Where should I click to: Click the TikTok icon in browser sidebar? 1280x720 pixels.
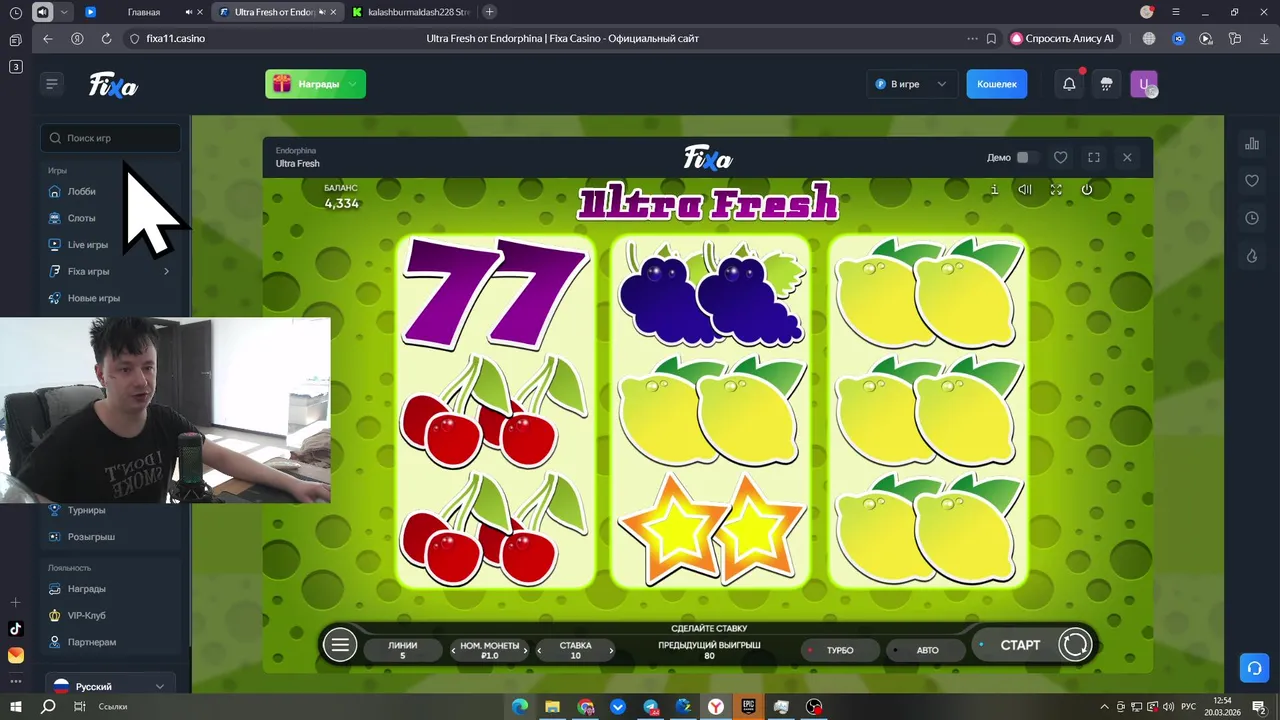click(15, 629)
